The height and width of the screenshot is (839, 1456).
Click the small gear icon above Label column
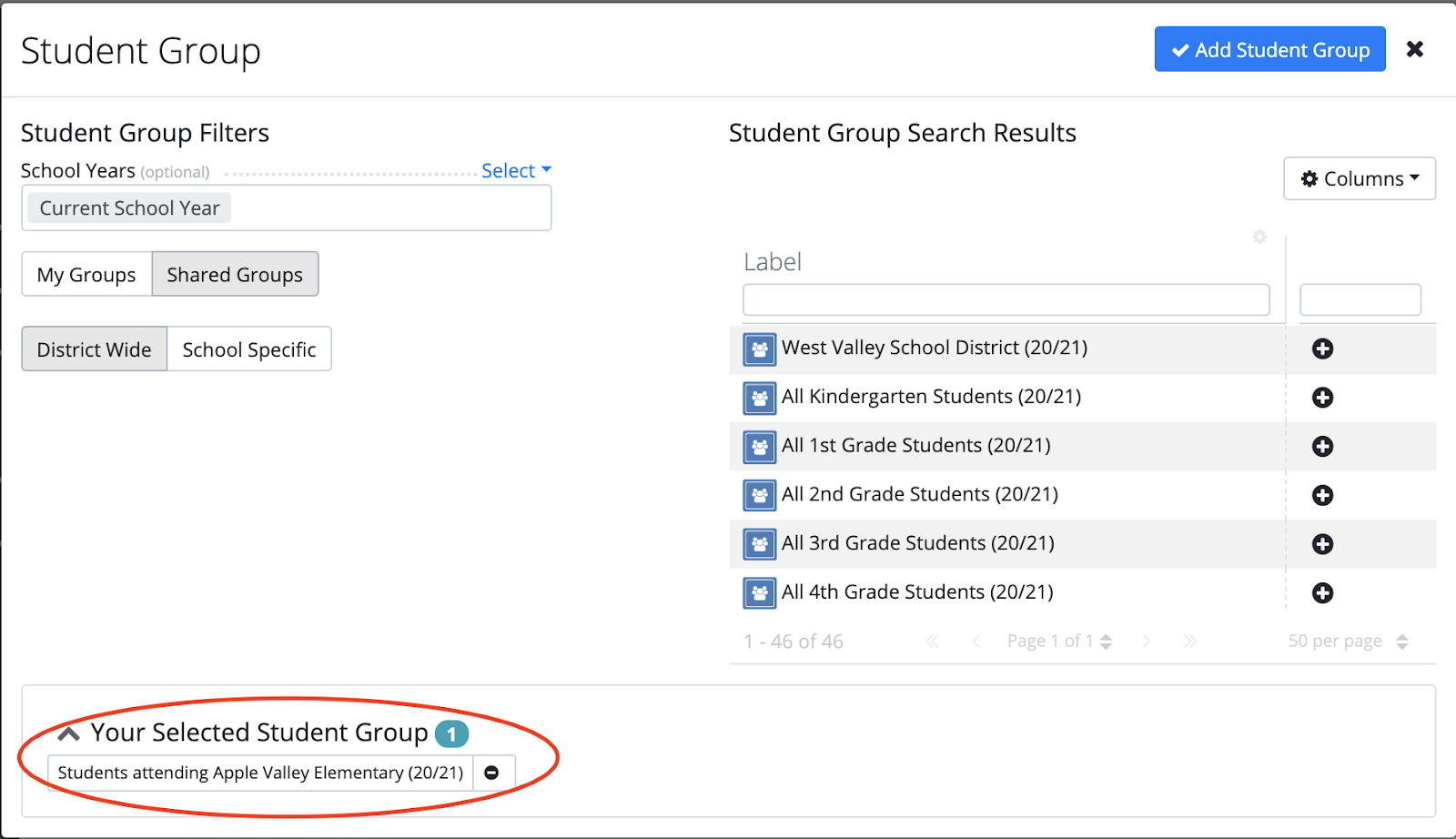tap(1259, 237)
